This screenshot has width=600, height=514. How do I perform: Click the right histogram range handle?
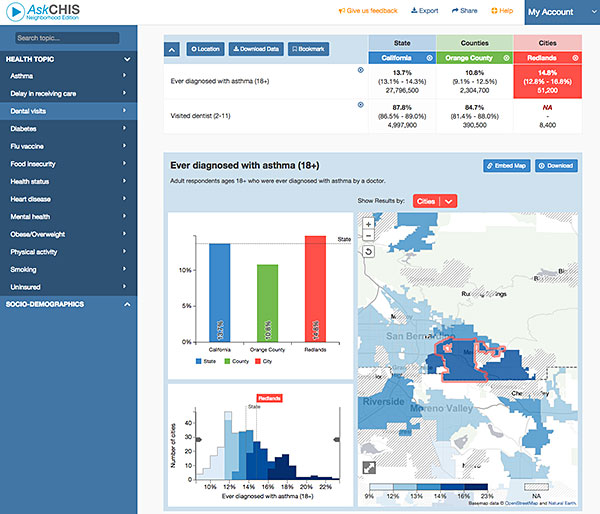point(336,440)
